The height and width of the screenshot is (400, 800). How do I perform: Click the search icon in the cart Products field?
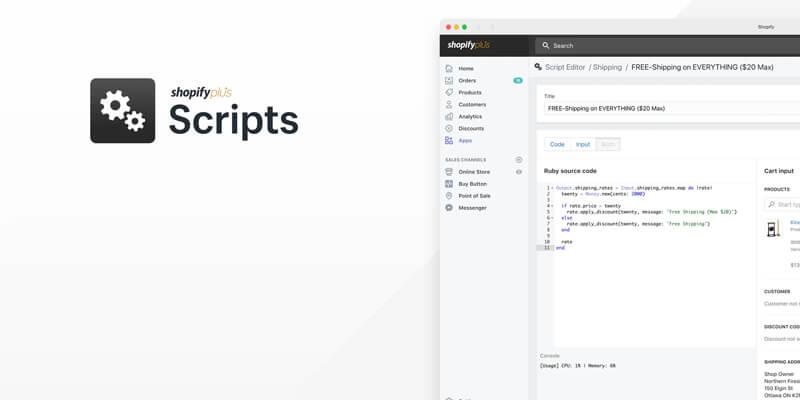coord(771,205)
